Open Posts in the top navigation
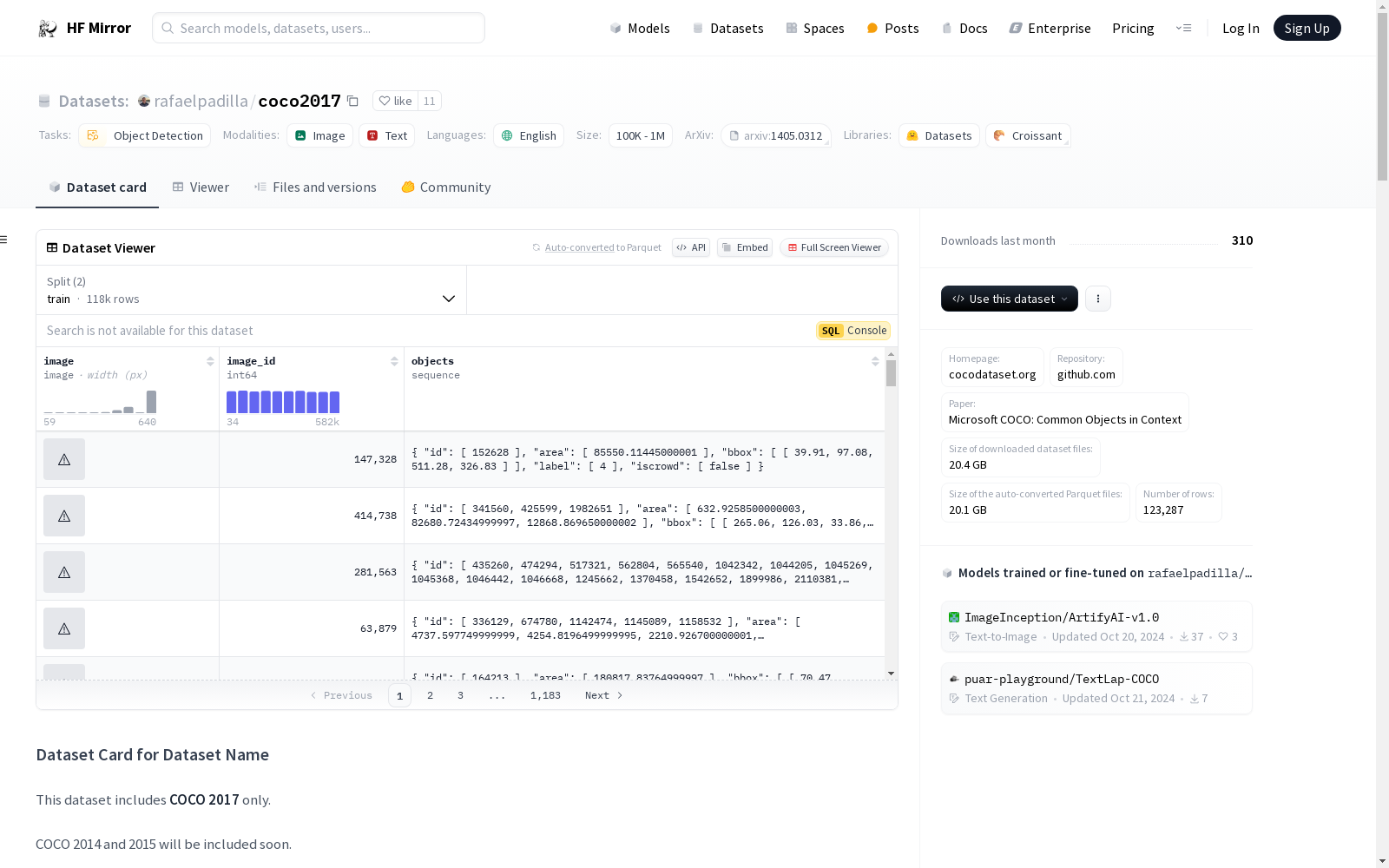The height and width of the screenshot is (868, 1389). (x=892, y=29)
